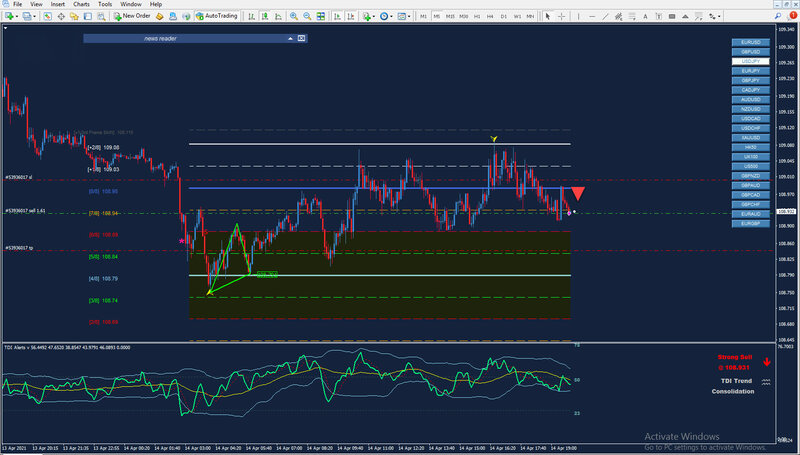Open the red notification alert icon

[793, 16]
